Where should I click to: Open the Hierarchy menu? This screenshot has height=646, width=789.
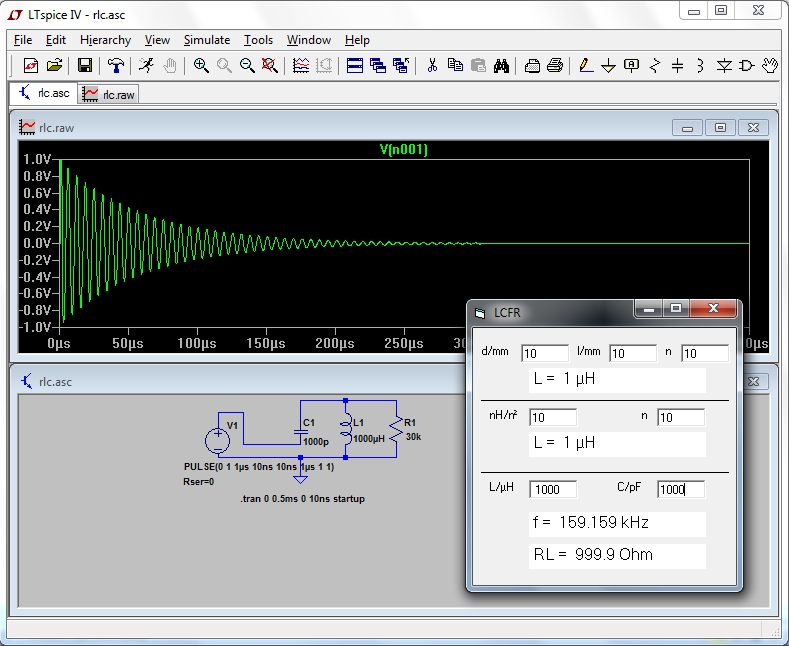click(105, 40)
